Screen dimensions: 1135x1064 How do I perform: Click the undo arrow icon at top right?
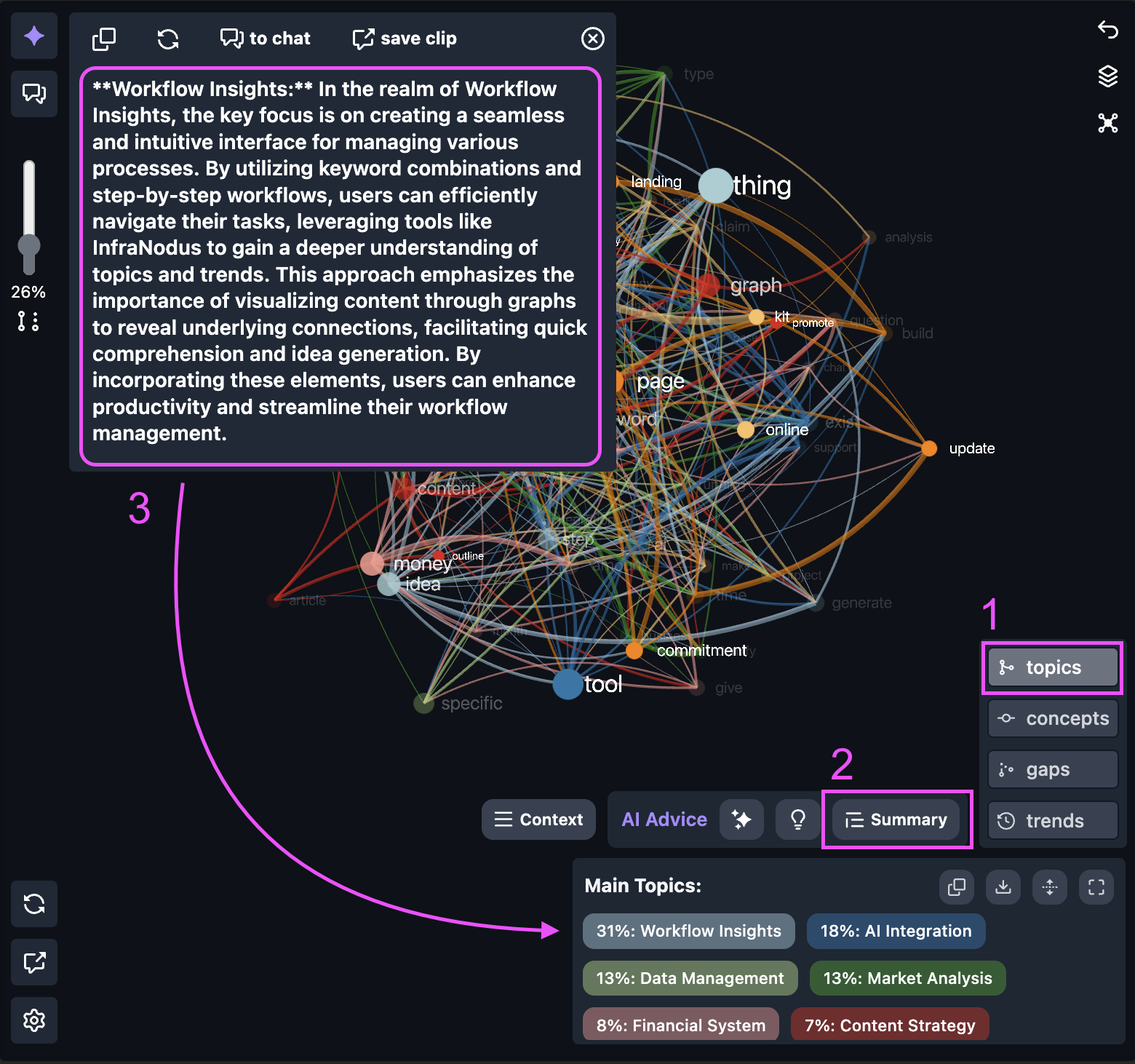coord(1107,30)
